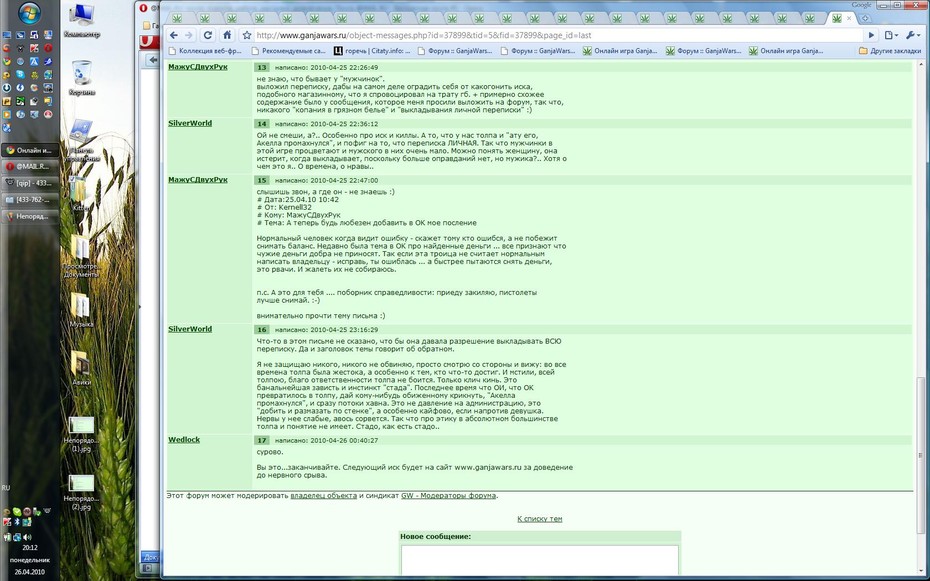This screenshot has width=930, height=581.
Task: Click the Go arrow beside the address bar
Action: point(871,35)
